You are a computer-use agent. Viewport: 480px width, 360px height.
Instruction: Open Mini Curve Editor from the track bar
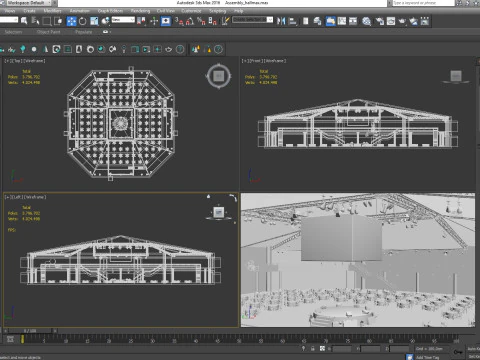click(10, 339)
